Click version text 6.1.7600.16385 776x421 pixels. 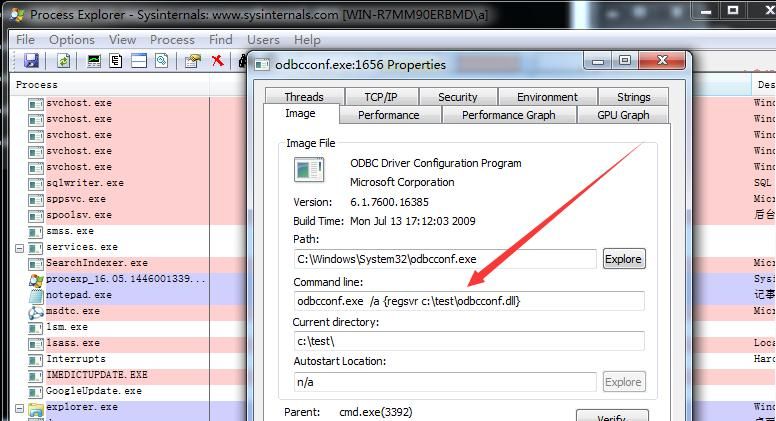(x=389, y=202)
